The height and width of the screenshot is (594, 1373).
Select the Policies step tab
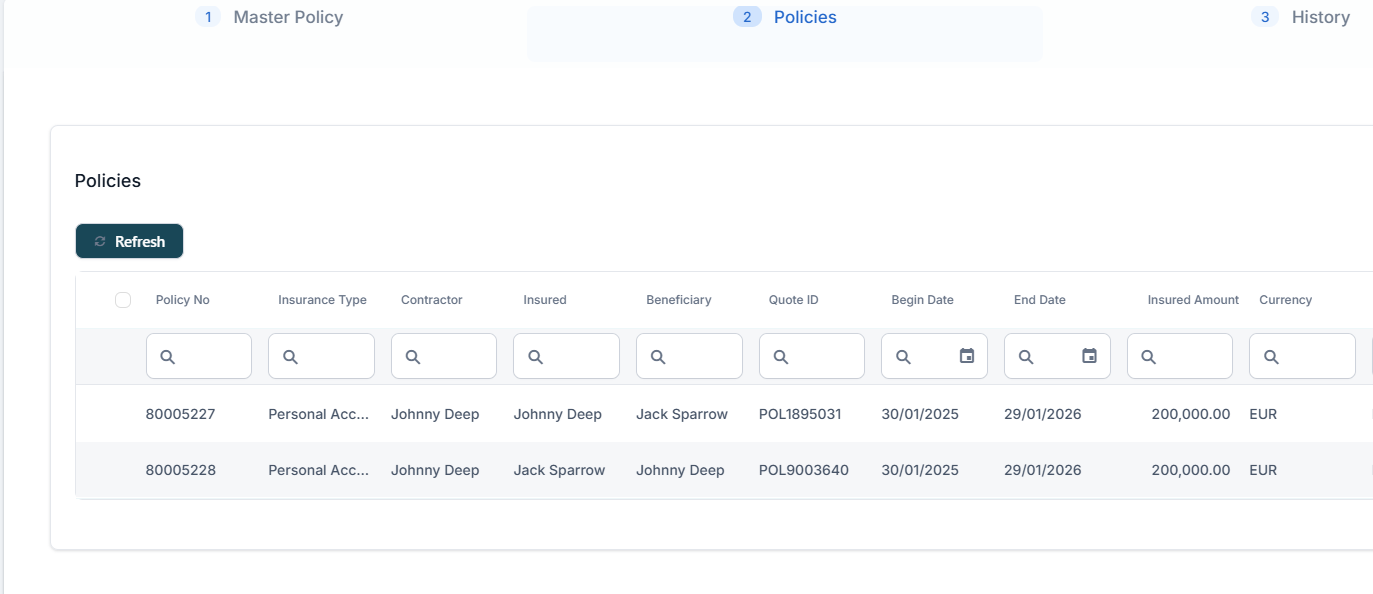(804, 17)
